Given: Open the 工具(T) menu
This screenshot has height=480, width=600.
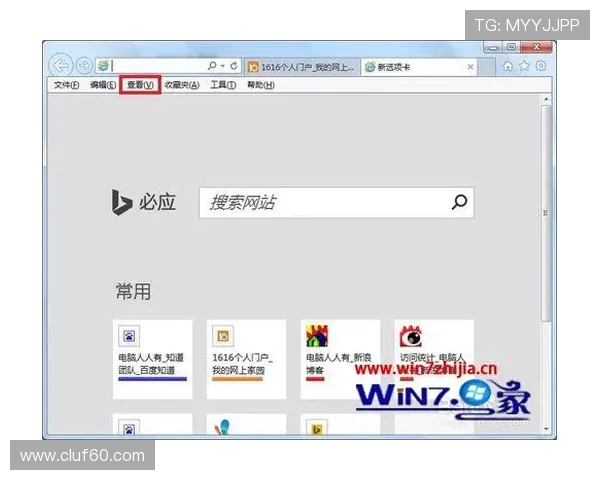Looking at the screenshot, I should pos(223,85).
